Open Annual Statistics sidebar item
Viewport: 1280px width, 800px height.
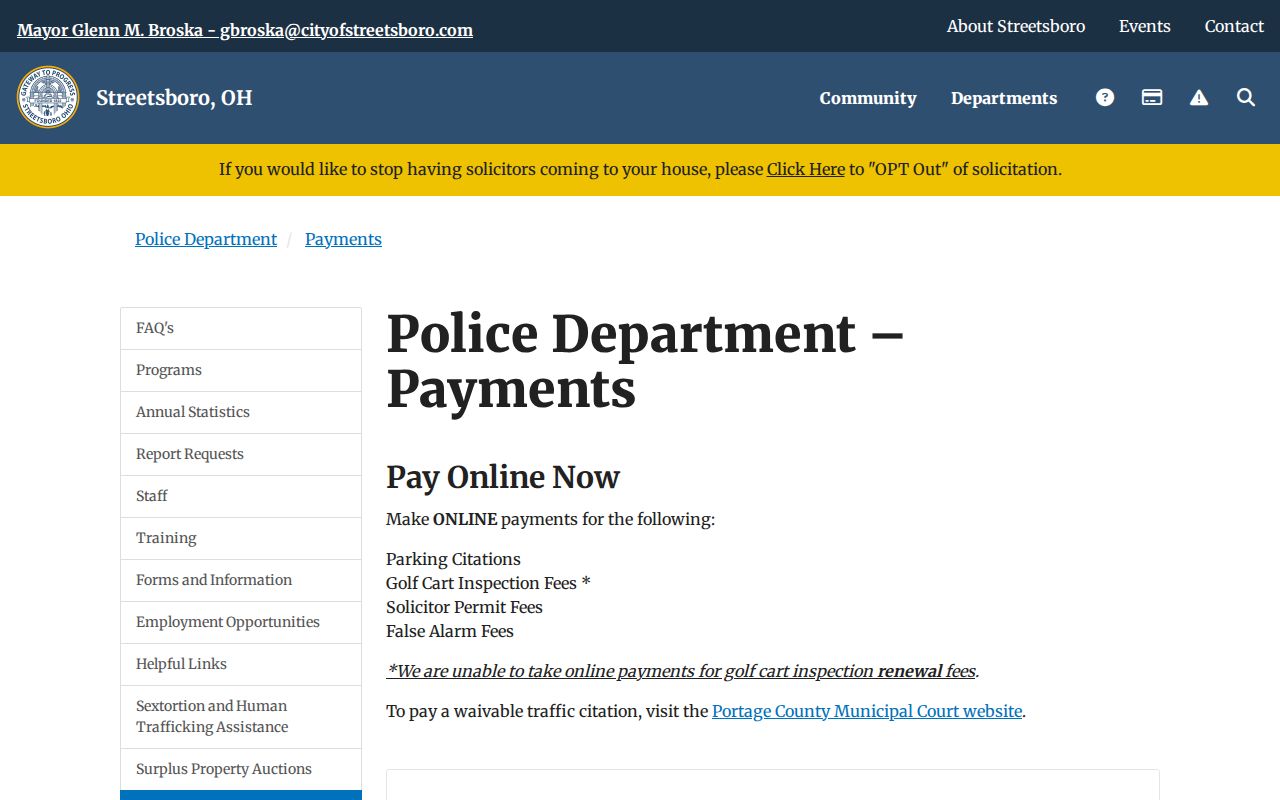coord(241,412)
